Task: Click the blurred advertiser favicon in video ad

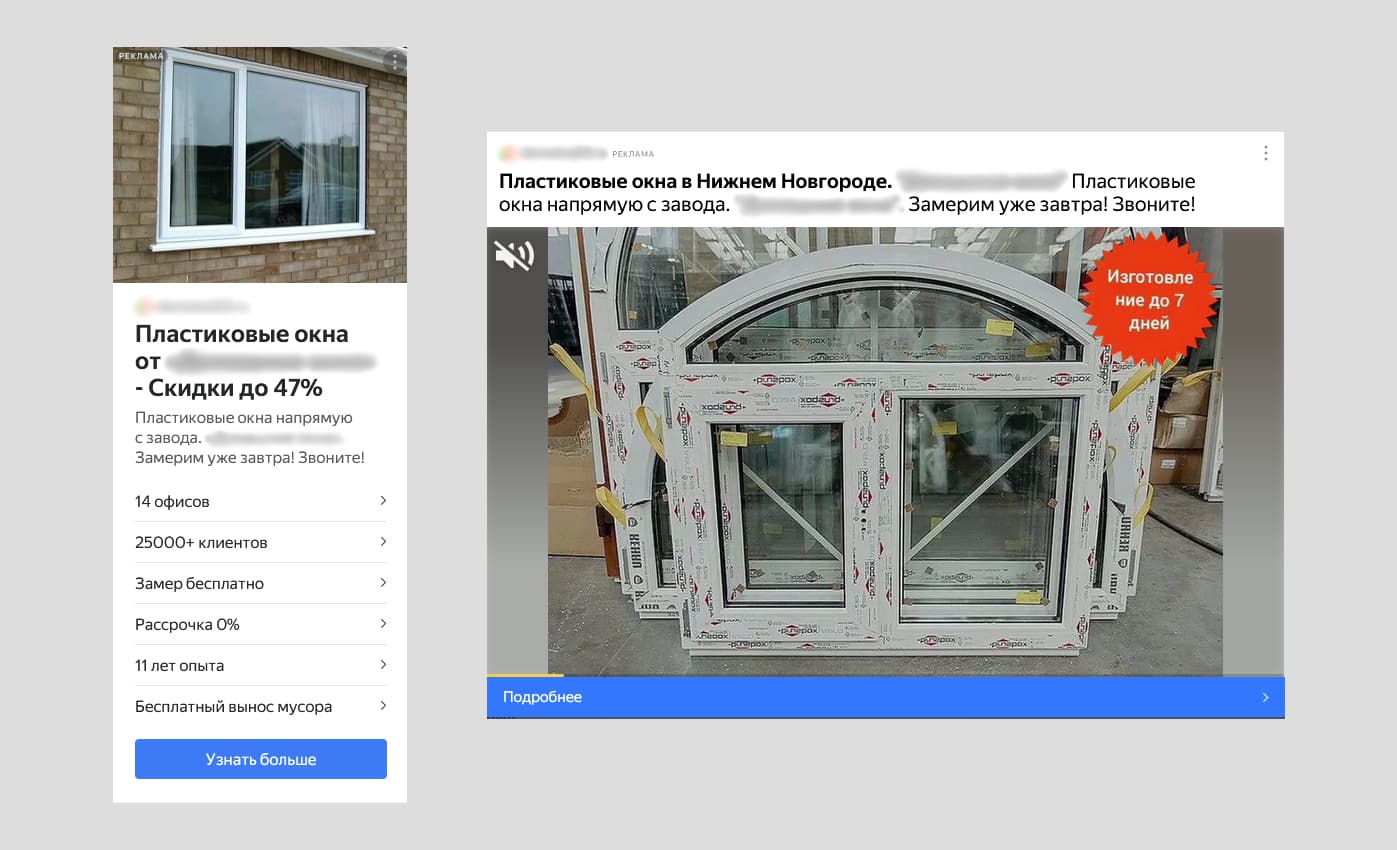Action: (x=507, y=154)
